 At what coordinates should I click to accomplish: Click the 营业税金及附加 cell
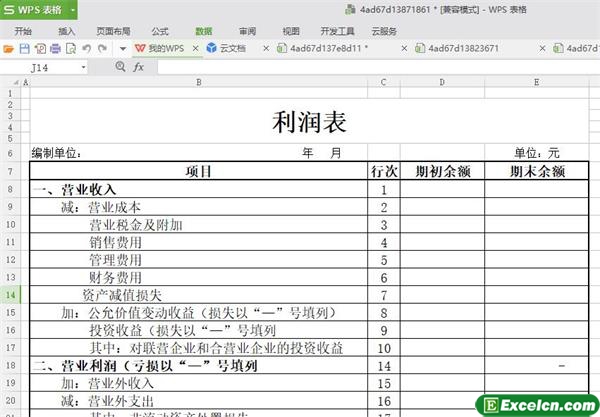[x=199, y=224]
